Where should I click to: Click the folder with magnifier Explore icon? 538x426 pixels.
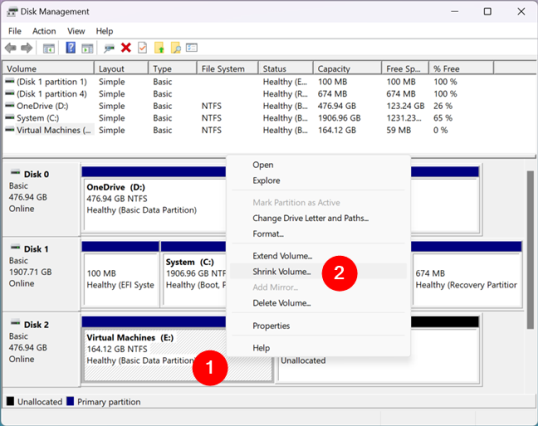tap(176, 48)
